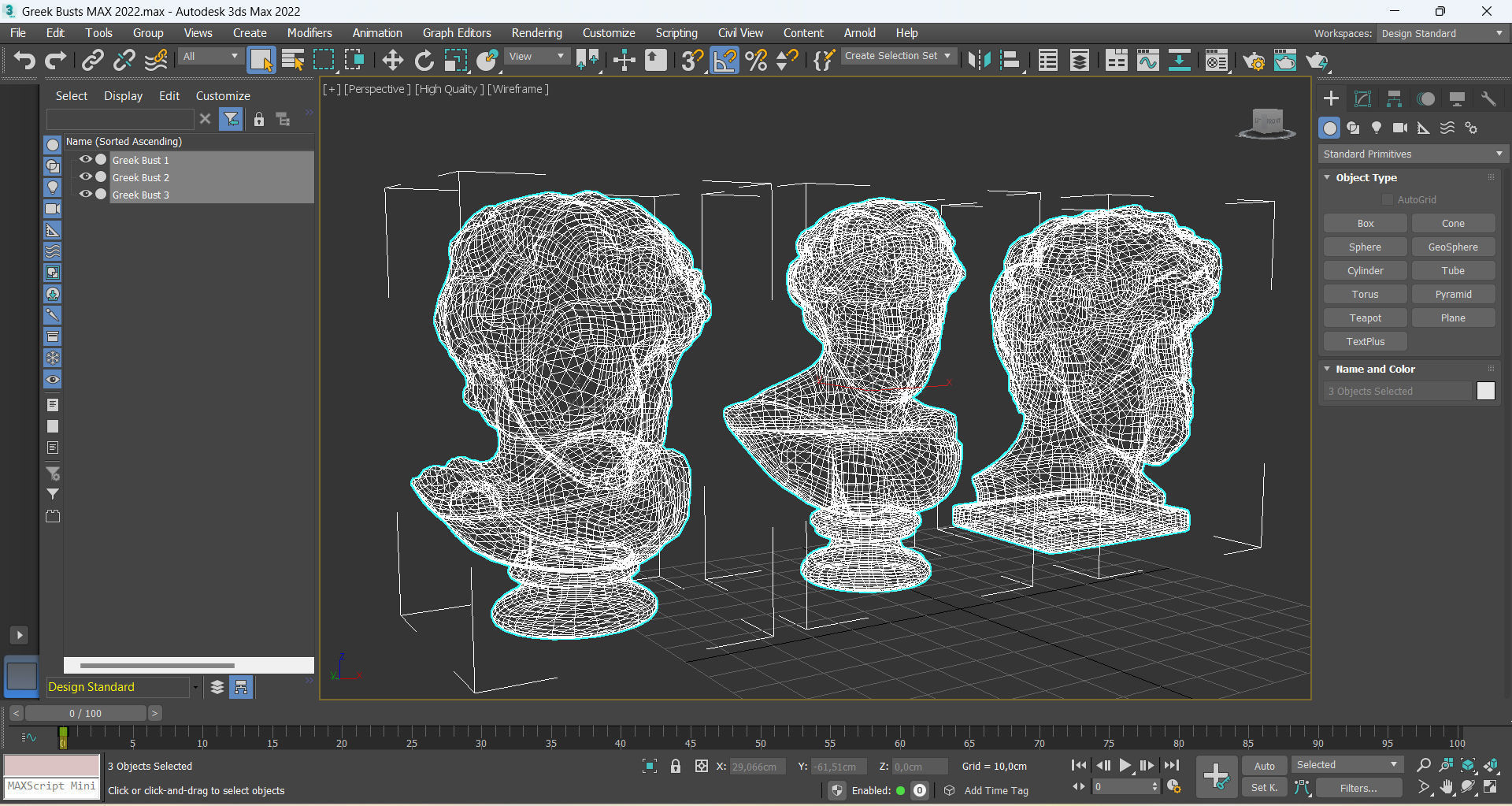Open the Rendered Frame Window icon

click(x=1285, y=61)
